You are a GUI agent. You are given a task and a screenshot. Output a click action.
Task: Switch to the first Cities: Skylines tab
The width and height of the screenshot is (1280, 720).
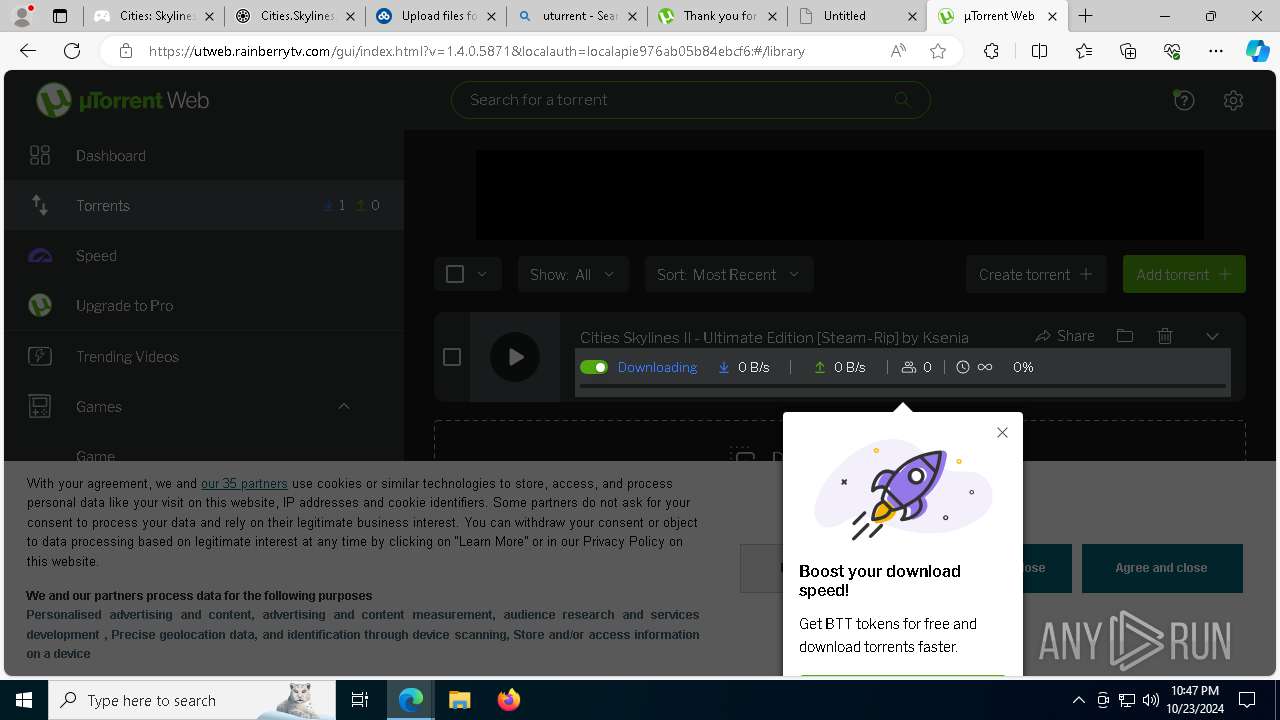[x=153, y=16]
